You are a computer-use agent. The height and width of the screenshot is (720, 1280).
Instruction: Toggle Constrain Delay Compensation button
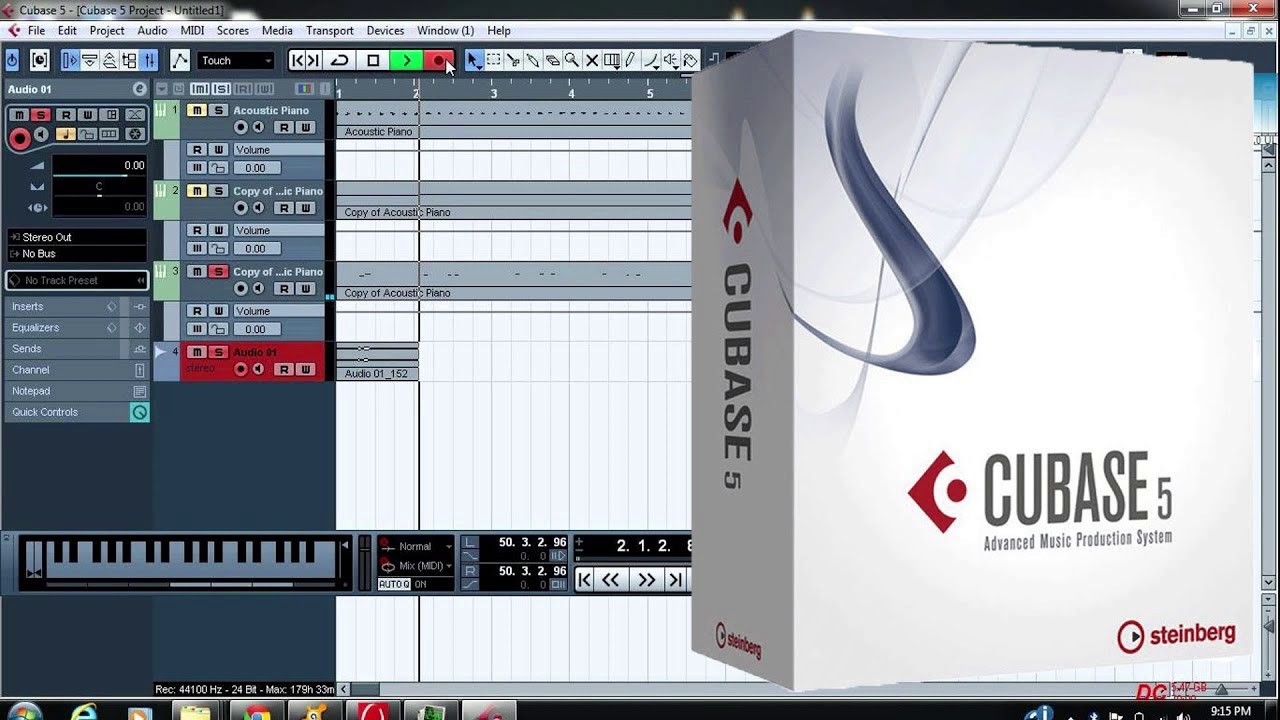tap(39, 61)
